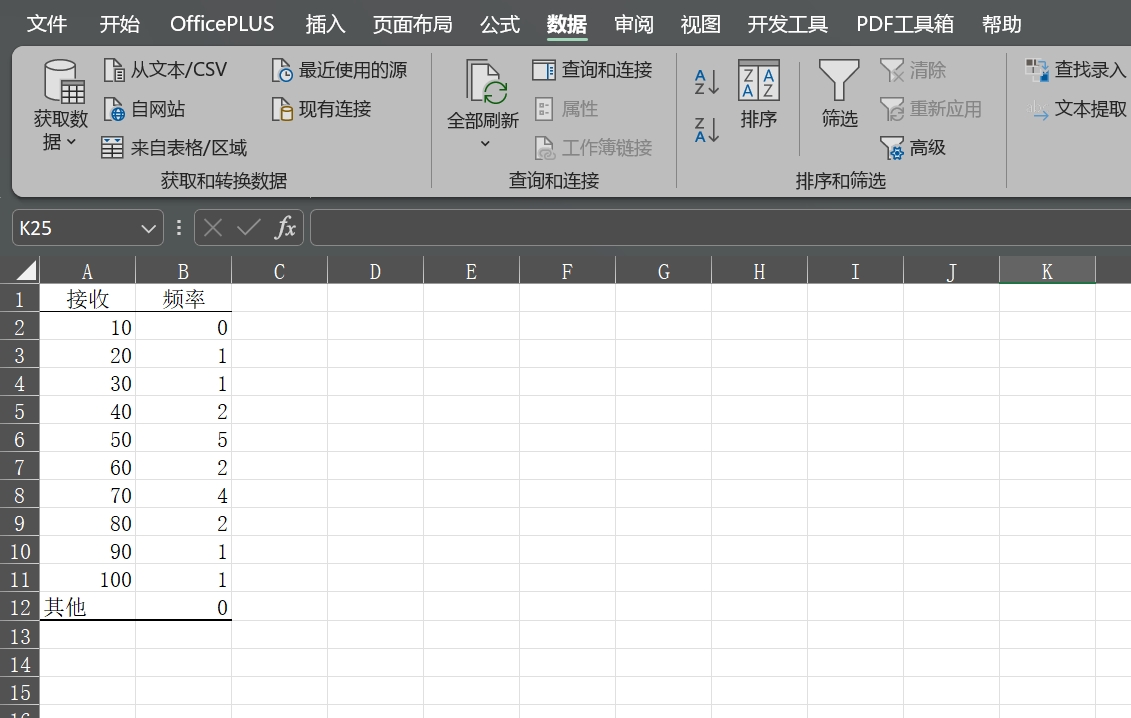Open the 获取数据 dropdown

(61, 105)
